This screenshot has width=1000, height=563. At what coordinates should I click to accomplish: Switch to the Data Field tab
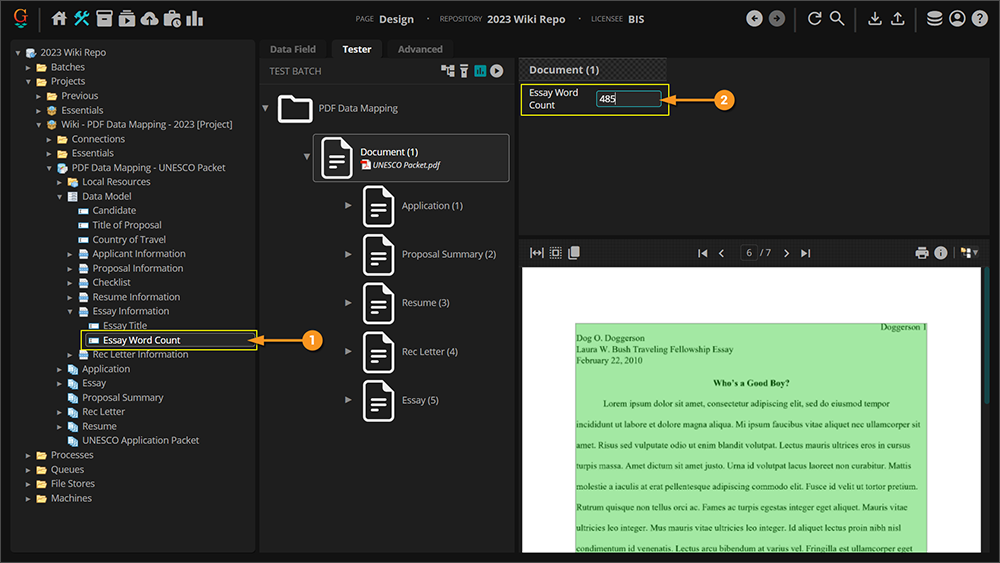293,49
